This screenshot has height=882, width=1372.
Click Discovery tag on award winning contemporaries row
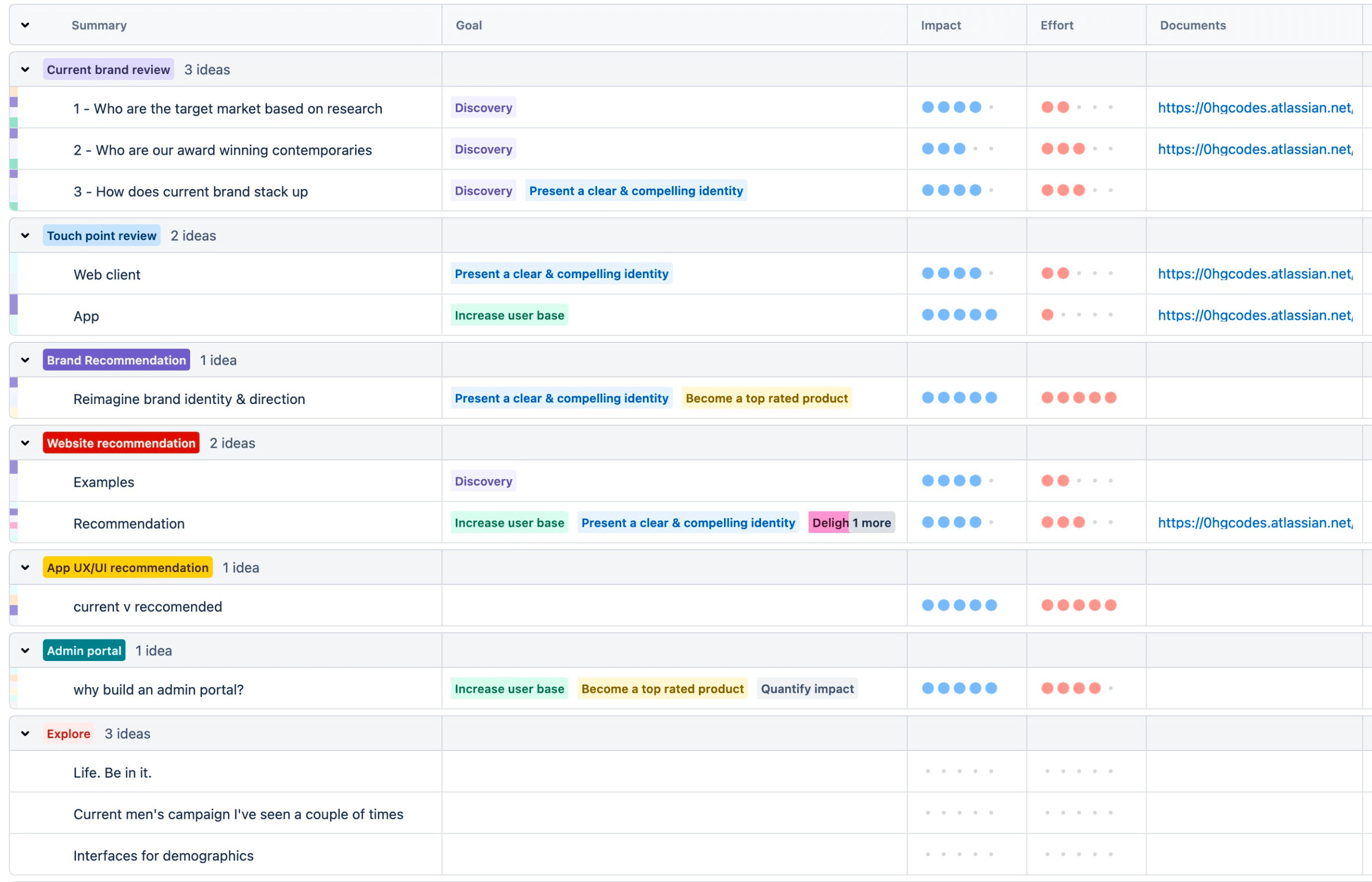tap(484, 150)
